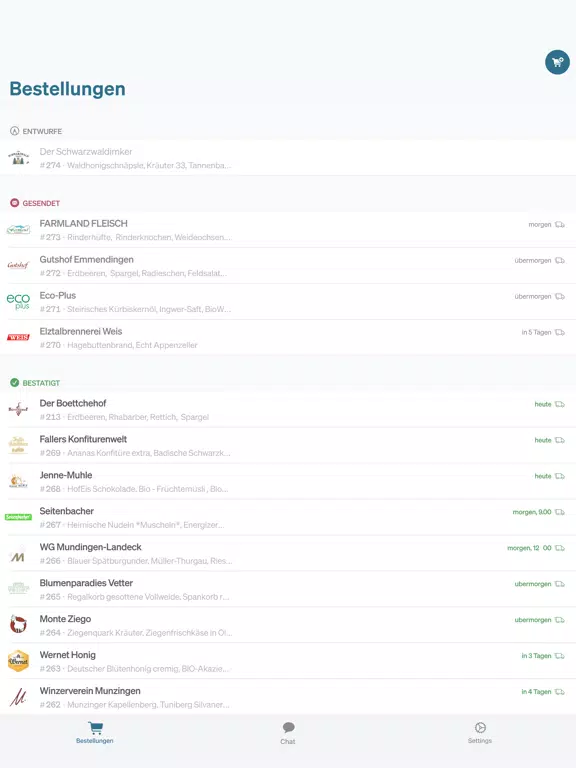Click delivery truck icon for Wernet Honig
Viewport: 576px width, 768px height.
560,656
